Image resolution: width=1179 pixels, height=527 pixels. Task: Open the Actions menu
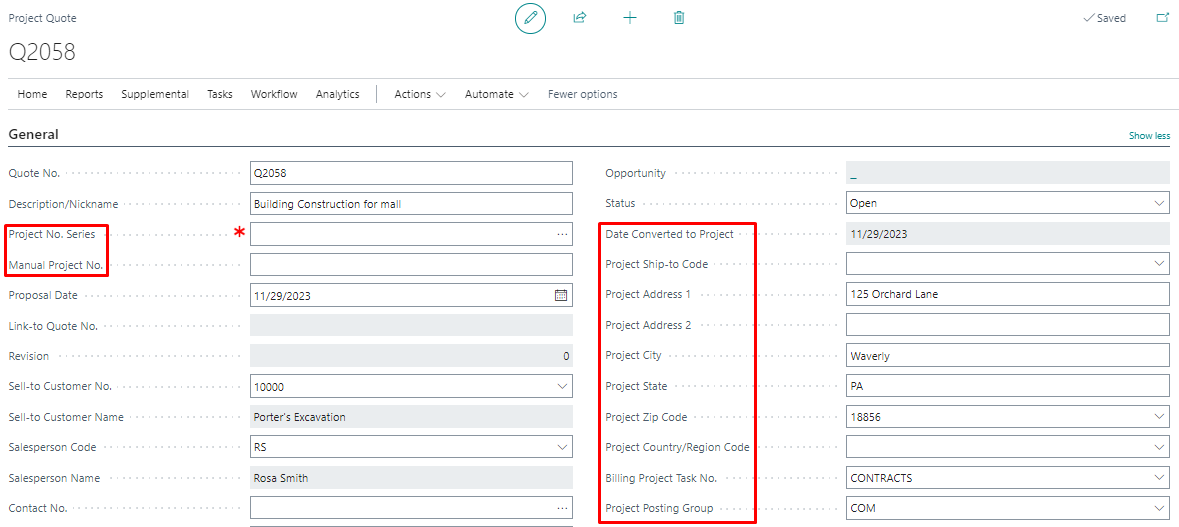pyautogui.click(x=419, y=94)
